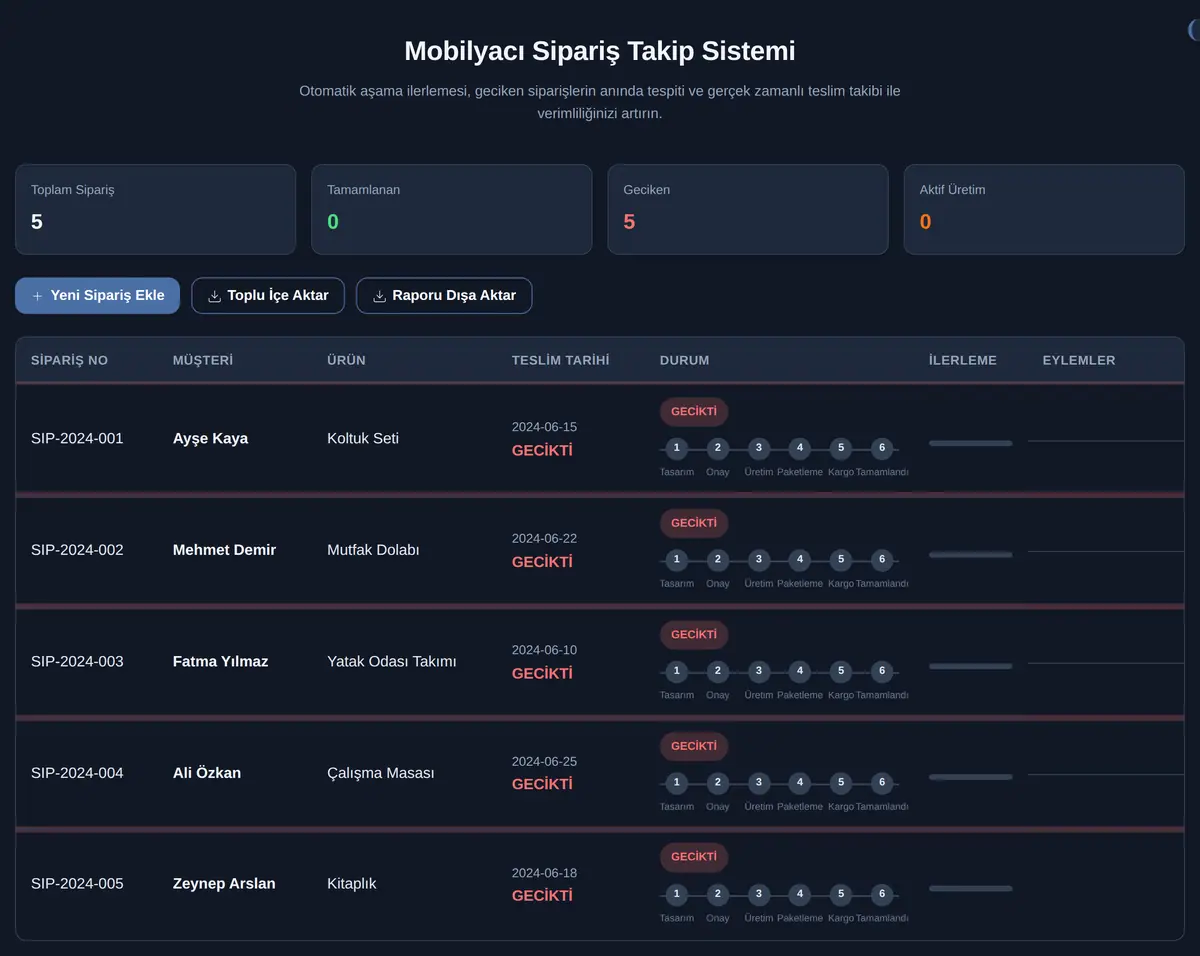Set Mehmet Demir order to stage 5
The width and height of the screenshot is (1200, 956).
pos(841,559)
